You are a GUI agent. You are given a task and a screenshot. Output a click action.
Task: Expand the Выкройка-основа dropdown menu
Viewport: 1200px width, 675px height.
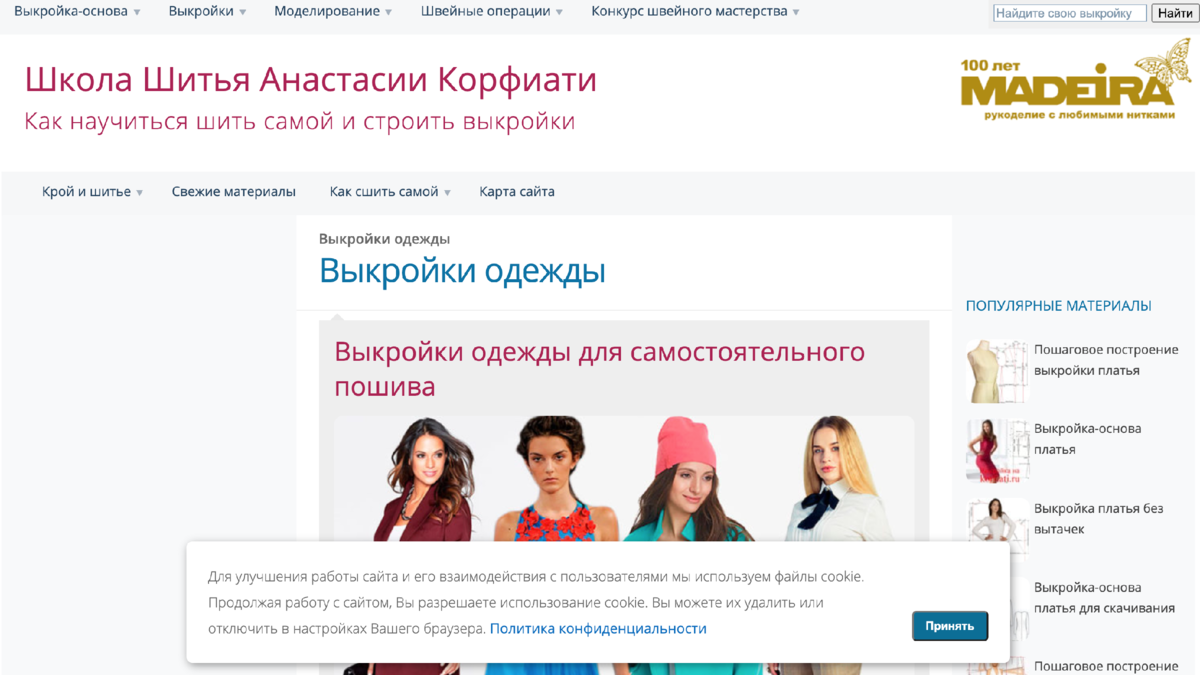click(72, 12)
